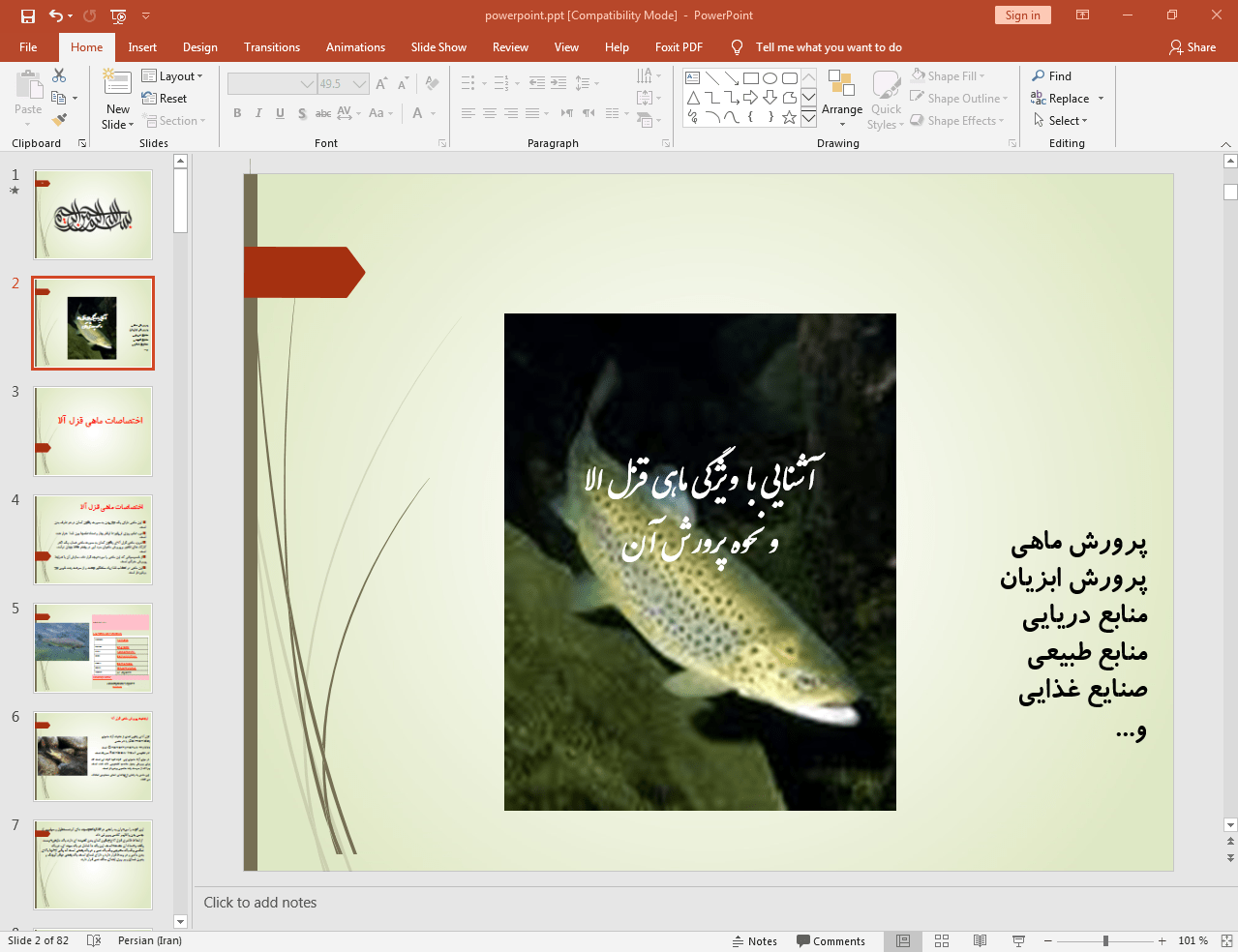Viewport: 1238px width, 952px height.
Task: Insert a New Slide
Action: pyautogui.click(x=117, y=99)
